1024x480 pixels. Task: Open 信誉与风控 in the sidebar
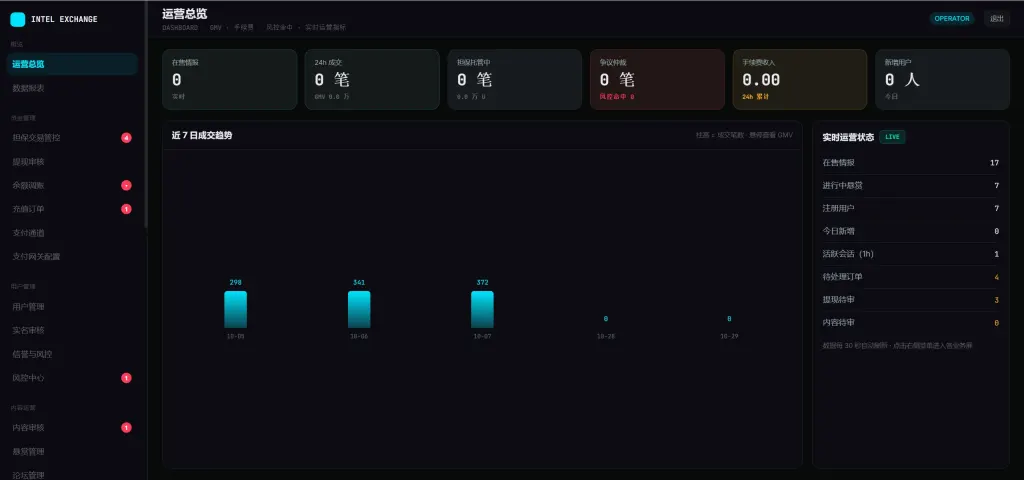pos(72,354)
